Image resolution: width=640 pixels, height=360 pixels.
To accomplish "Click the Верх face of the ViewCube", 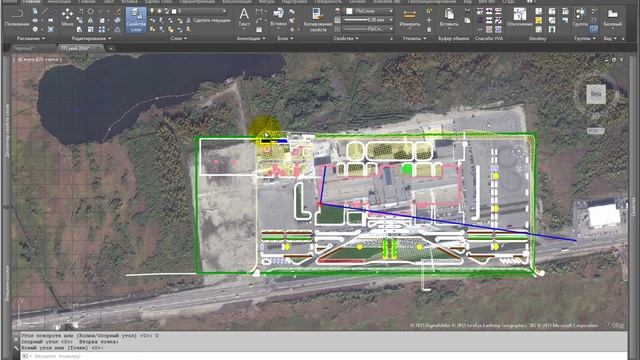I will (596, 94).
